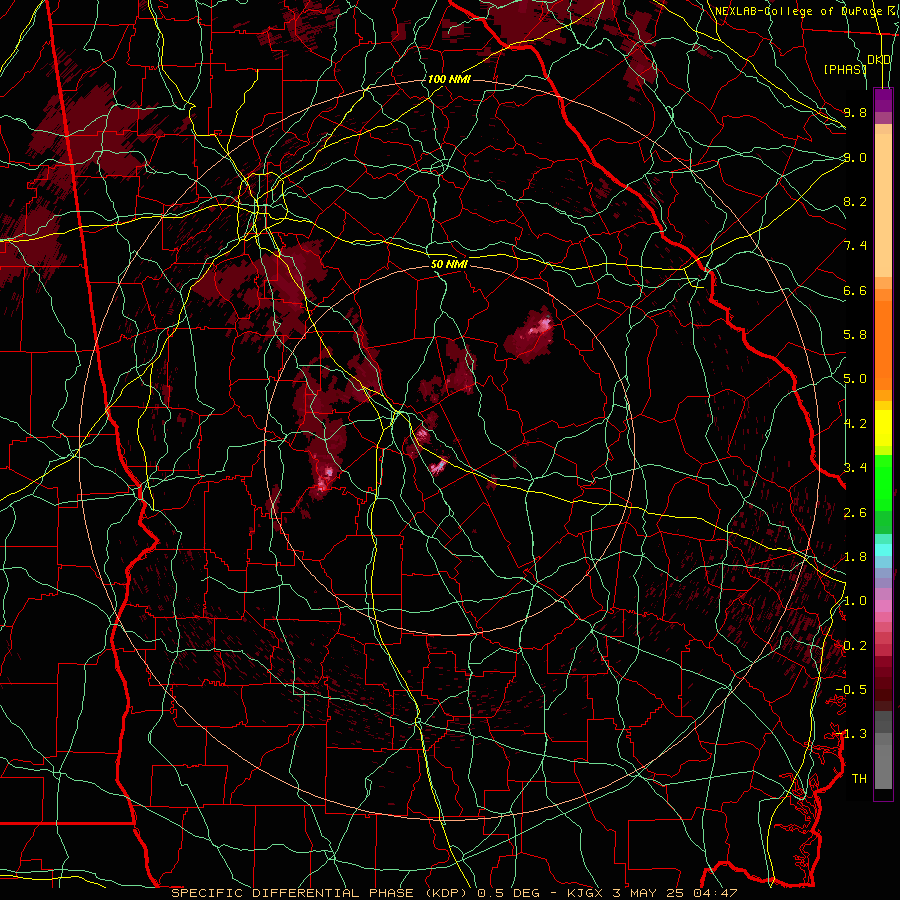Click the 5.8 value on the color scale
This screenshot has width=900, height=900.
click(855, 335)
